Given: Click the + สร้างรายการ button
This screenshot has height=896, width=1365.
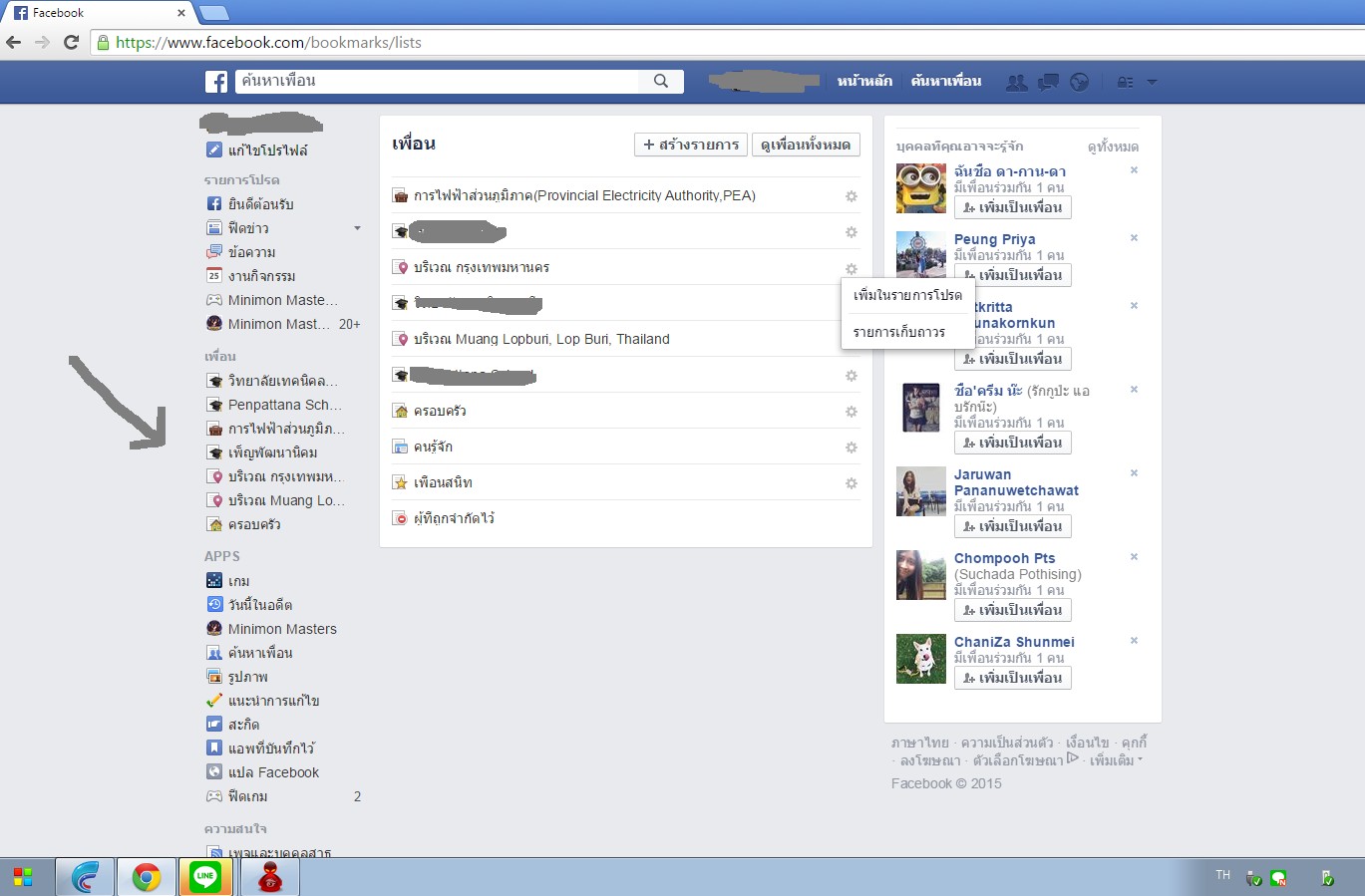Looking at the screenshot, I should click(x=691, y=145).
